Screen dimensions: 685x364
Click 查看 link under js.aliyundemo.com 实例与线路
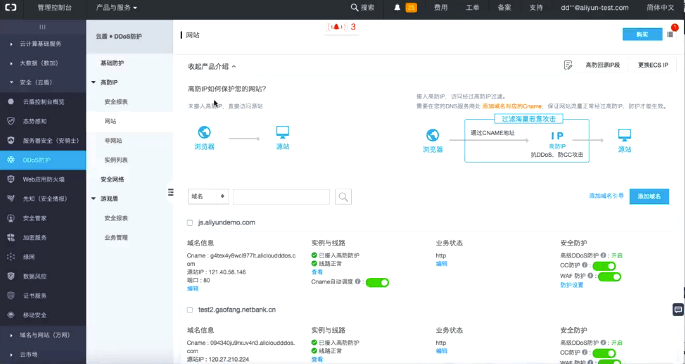coord(317,272)
